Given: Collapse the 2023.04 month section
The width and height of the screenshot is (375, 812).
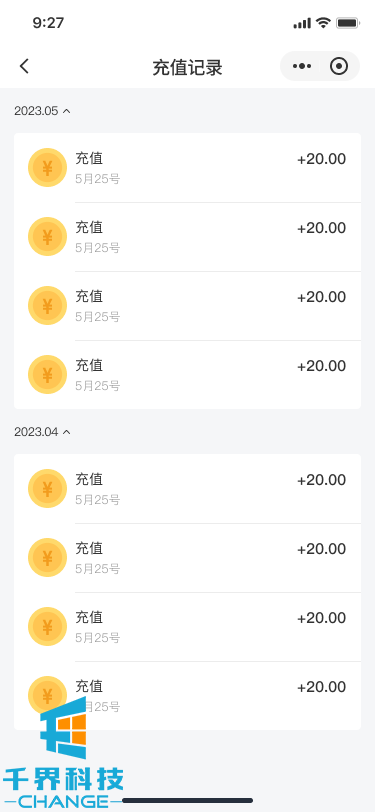Looking at the screenshot, I should tap(42, 432).
